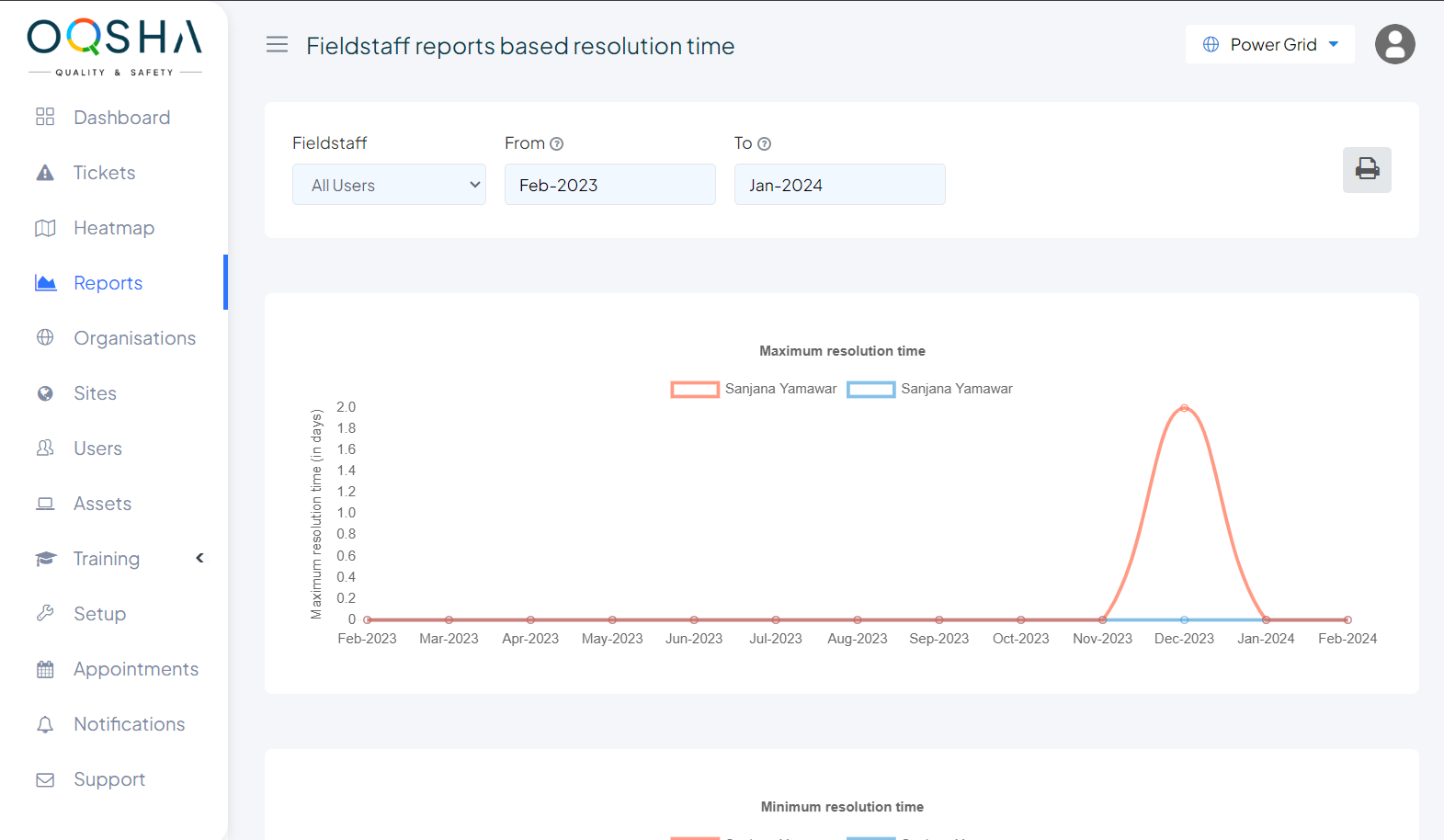Click the To field help icon

(764, 144)
